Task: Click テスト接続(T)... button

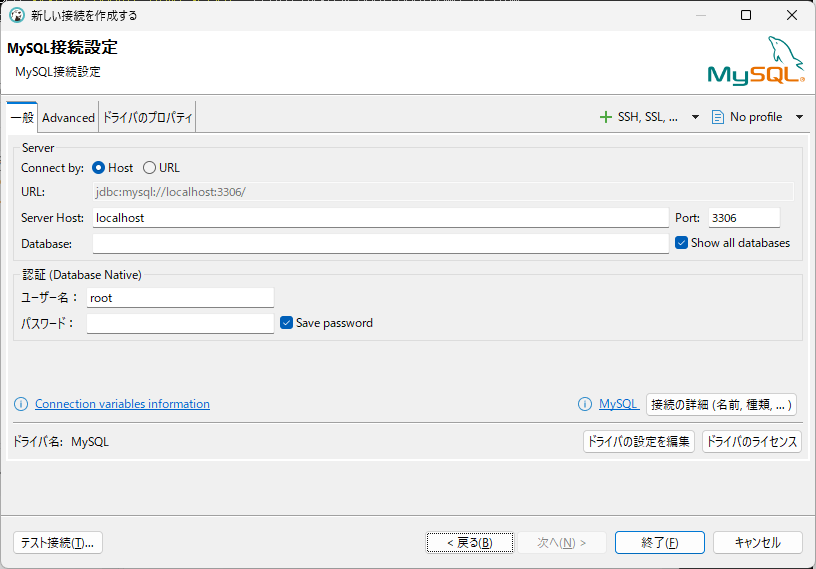Action: point(58,542)
